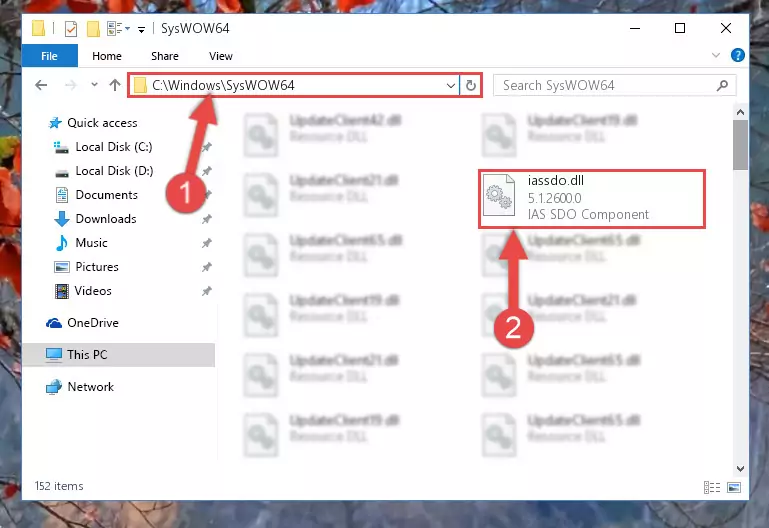Image resolution: width=769 pixels, height=528 pixels.
Task: Open Music in the sidebar
Action: (91, 243)
